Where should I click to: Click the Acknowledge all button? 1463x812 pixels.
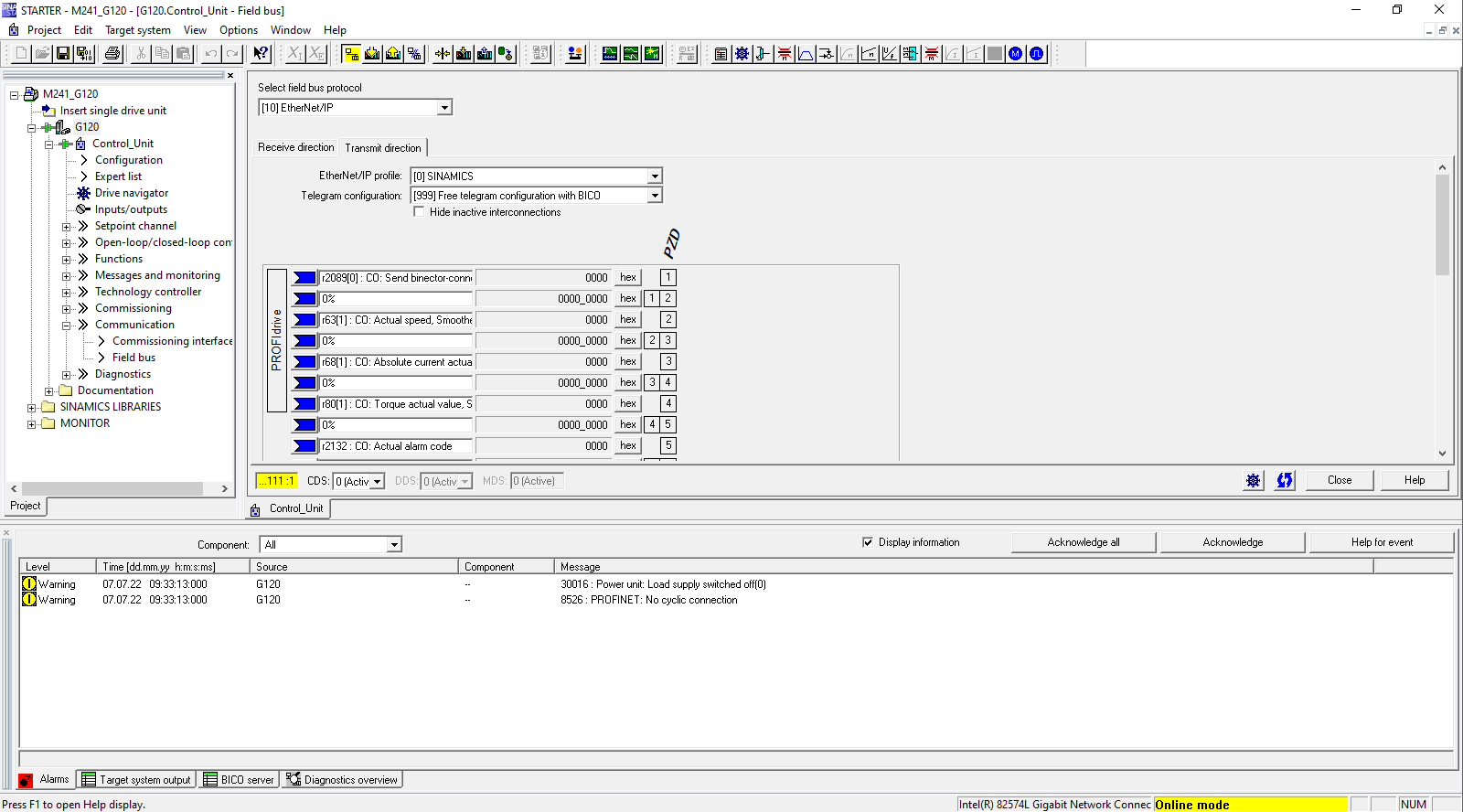point(1084,542)
